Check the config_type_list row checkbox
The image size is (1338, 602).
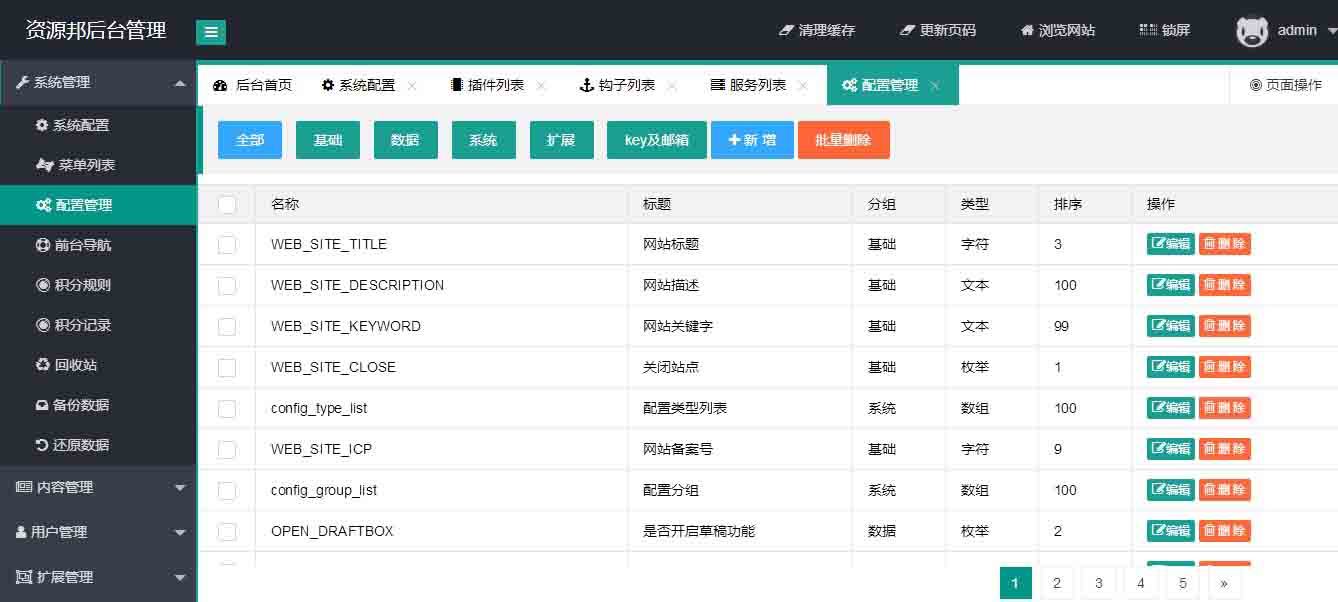(227, 408)
